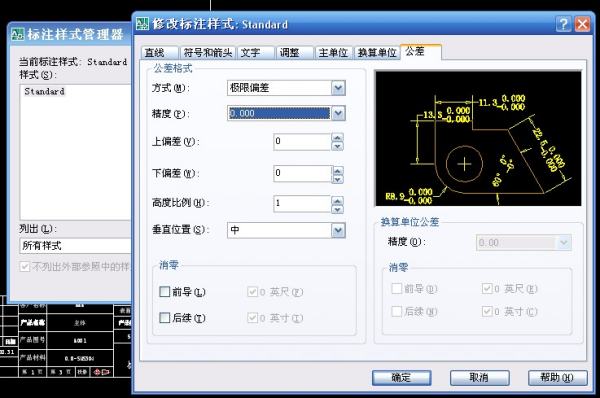Select the 主单位 tab
Viewport: 600px width, 398px height.
pyautogui.click(x=333, y=53)
